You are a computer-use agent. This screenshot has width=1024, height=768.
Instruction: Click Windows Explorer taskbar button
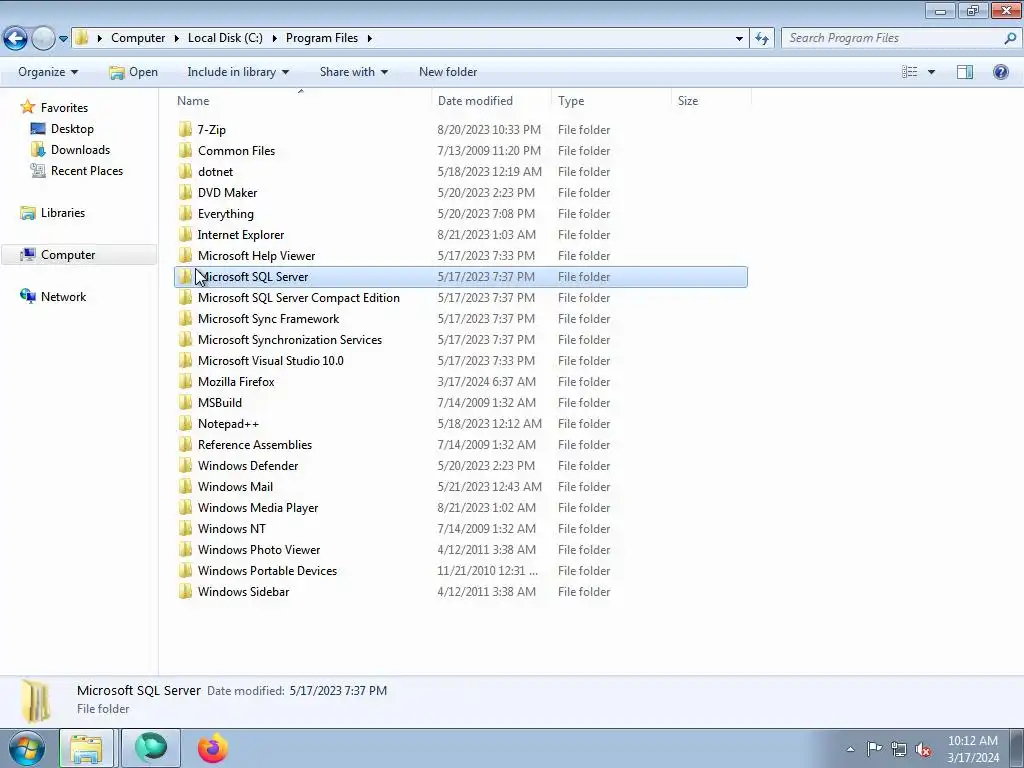(x=87, y=748)
